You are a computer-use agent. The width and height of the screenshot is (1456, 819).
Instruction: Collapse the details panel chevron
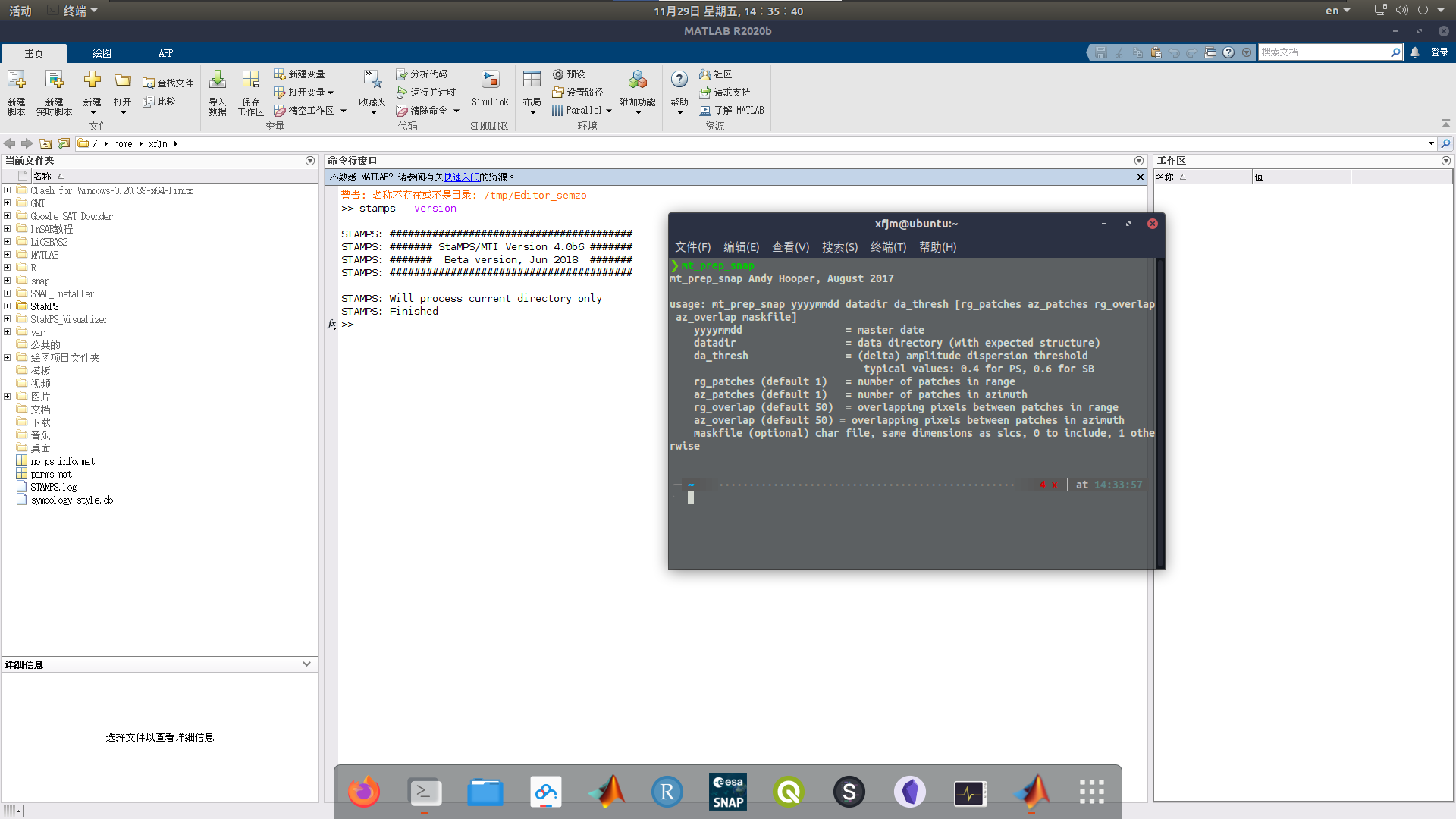tap(306, 664)
